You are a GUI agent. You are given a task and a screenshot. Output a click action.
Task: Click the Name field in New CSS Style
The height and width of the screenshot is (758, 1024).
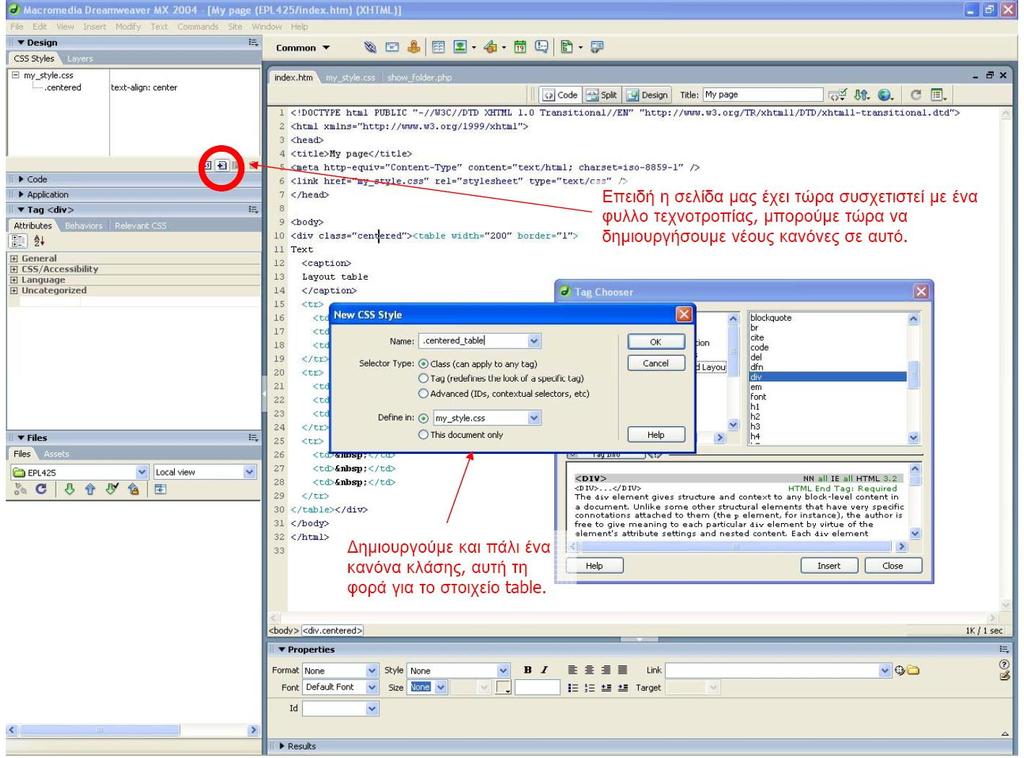point(473,341)
